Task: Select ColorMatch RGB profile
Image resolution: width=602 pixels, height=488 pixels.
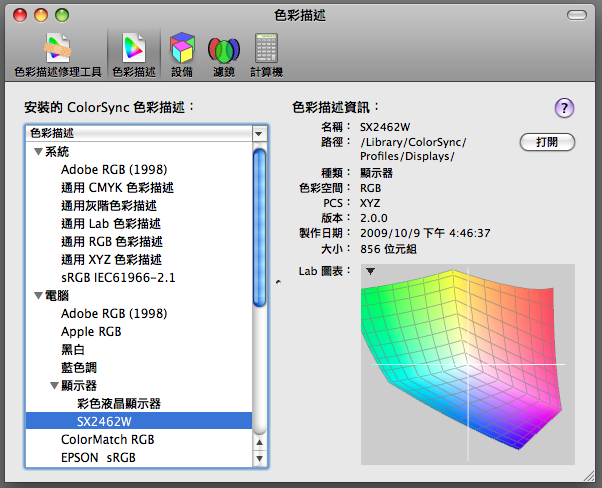Action: pyautogui.click(x=108, y=440)
